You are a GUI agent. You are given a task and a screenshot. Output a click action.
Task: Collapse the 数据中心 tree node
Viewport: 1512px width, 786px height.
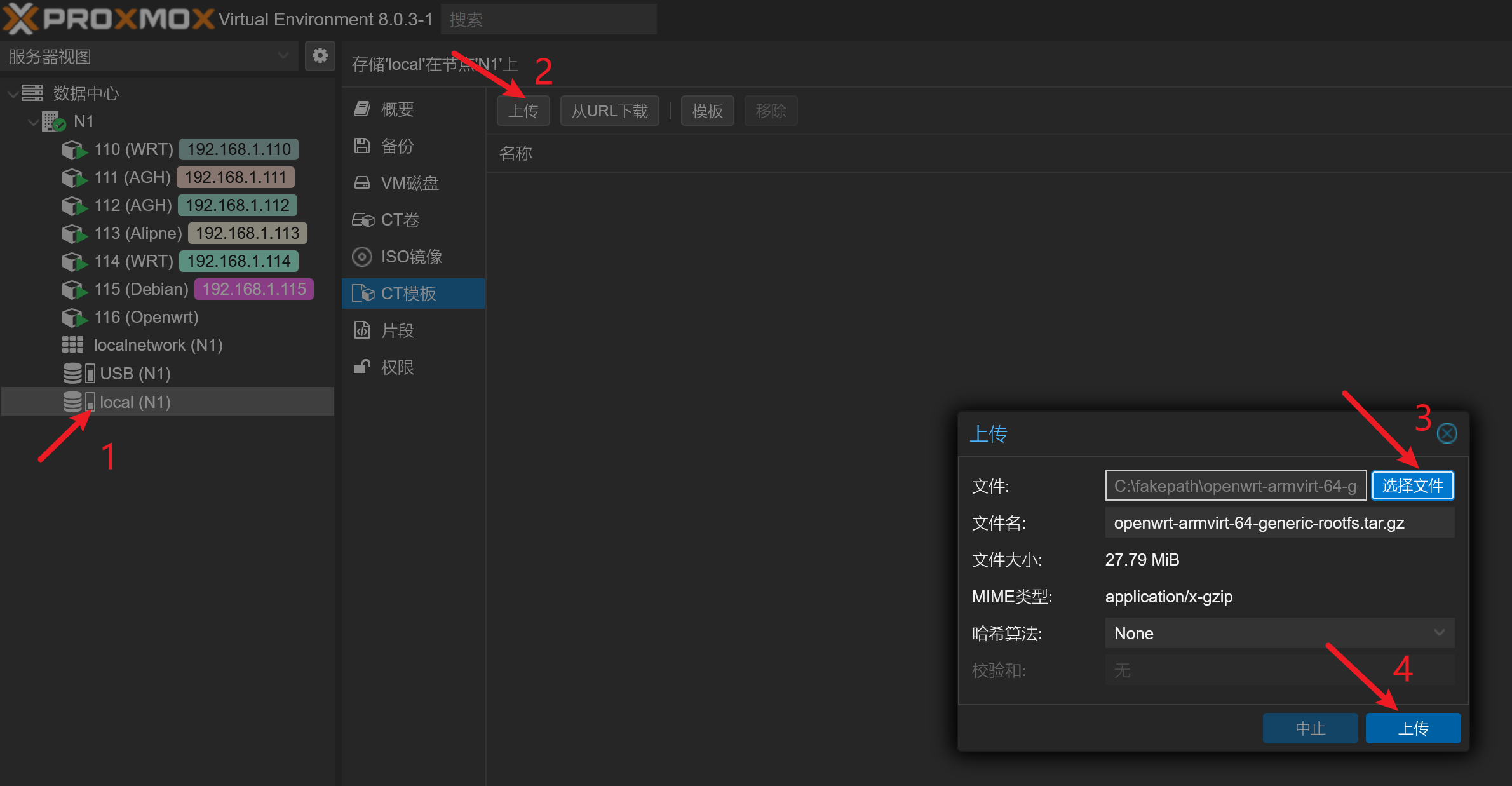(x=13, y=94)
